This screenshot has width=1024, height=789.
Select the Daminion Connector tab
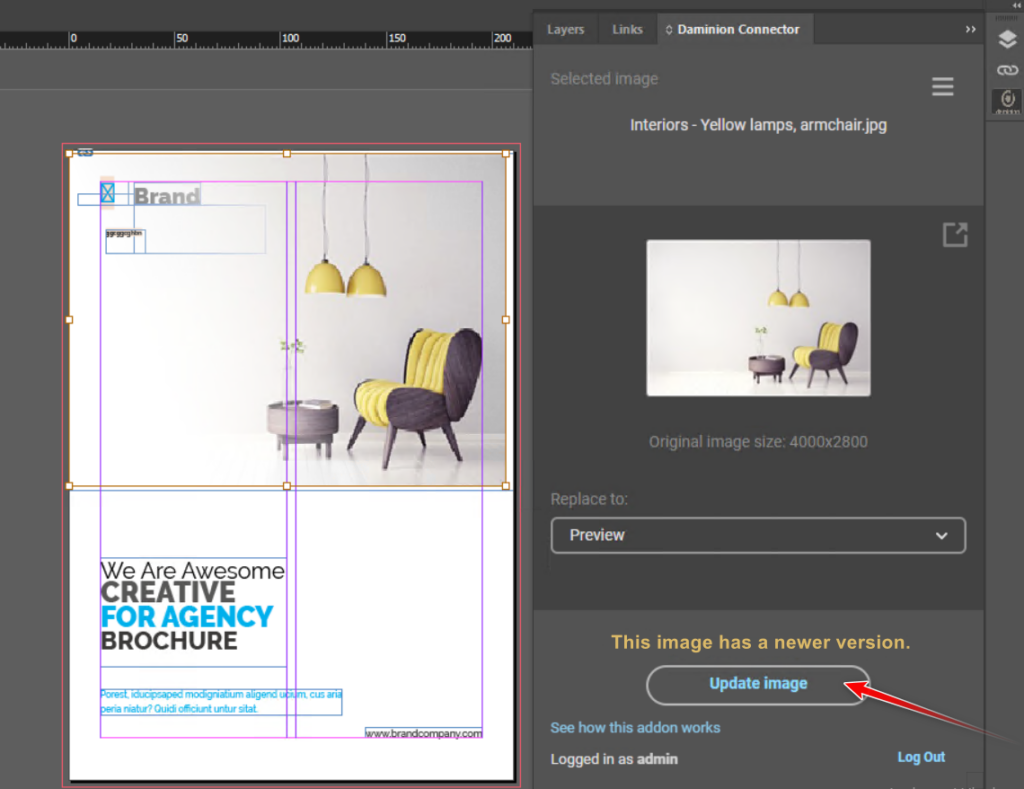tap(736, 30)
